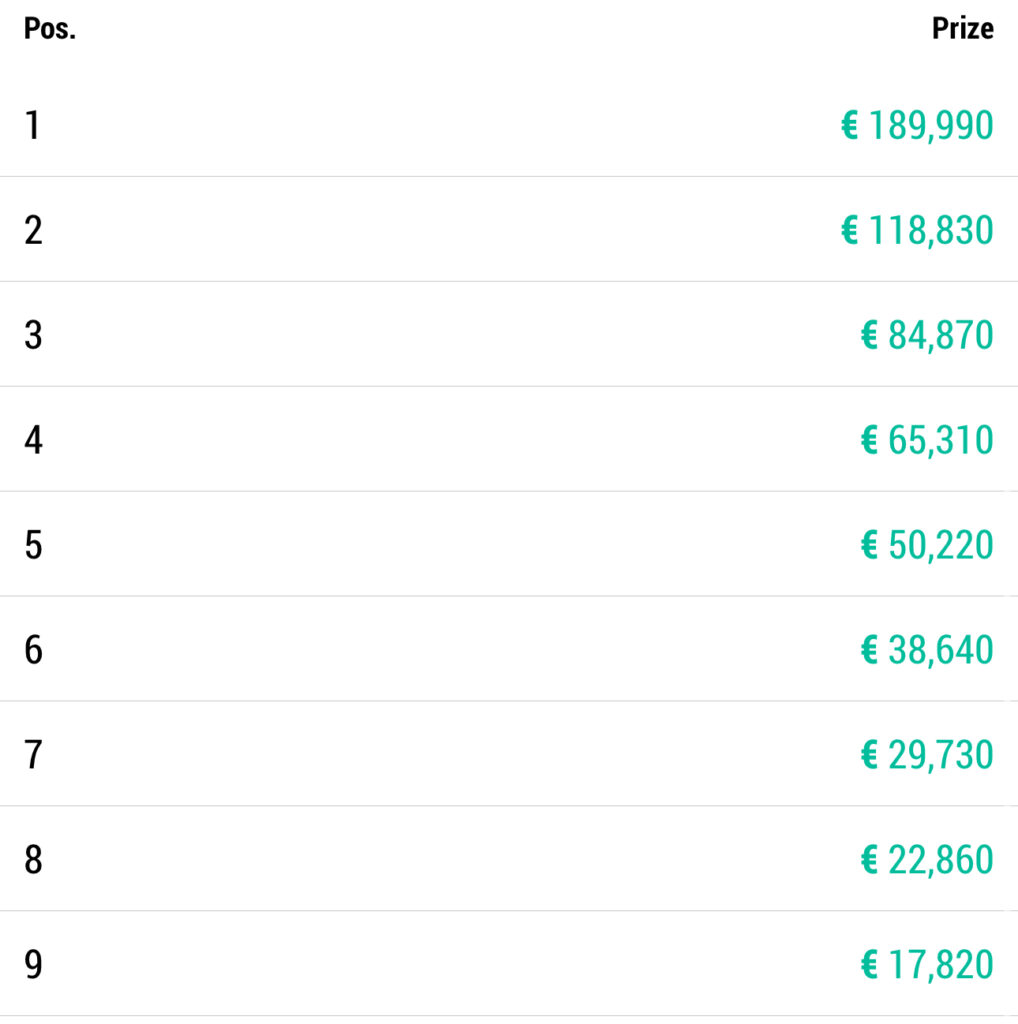The width and height of the screenshot is (1018, 1024).
Task: Click position number 2 in table
Action: click(x=33, y=231)
